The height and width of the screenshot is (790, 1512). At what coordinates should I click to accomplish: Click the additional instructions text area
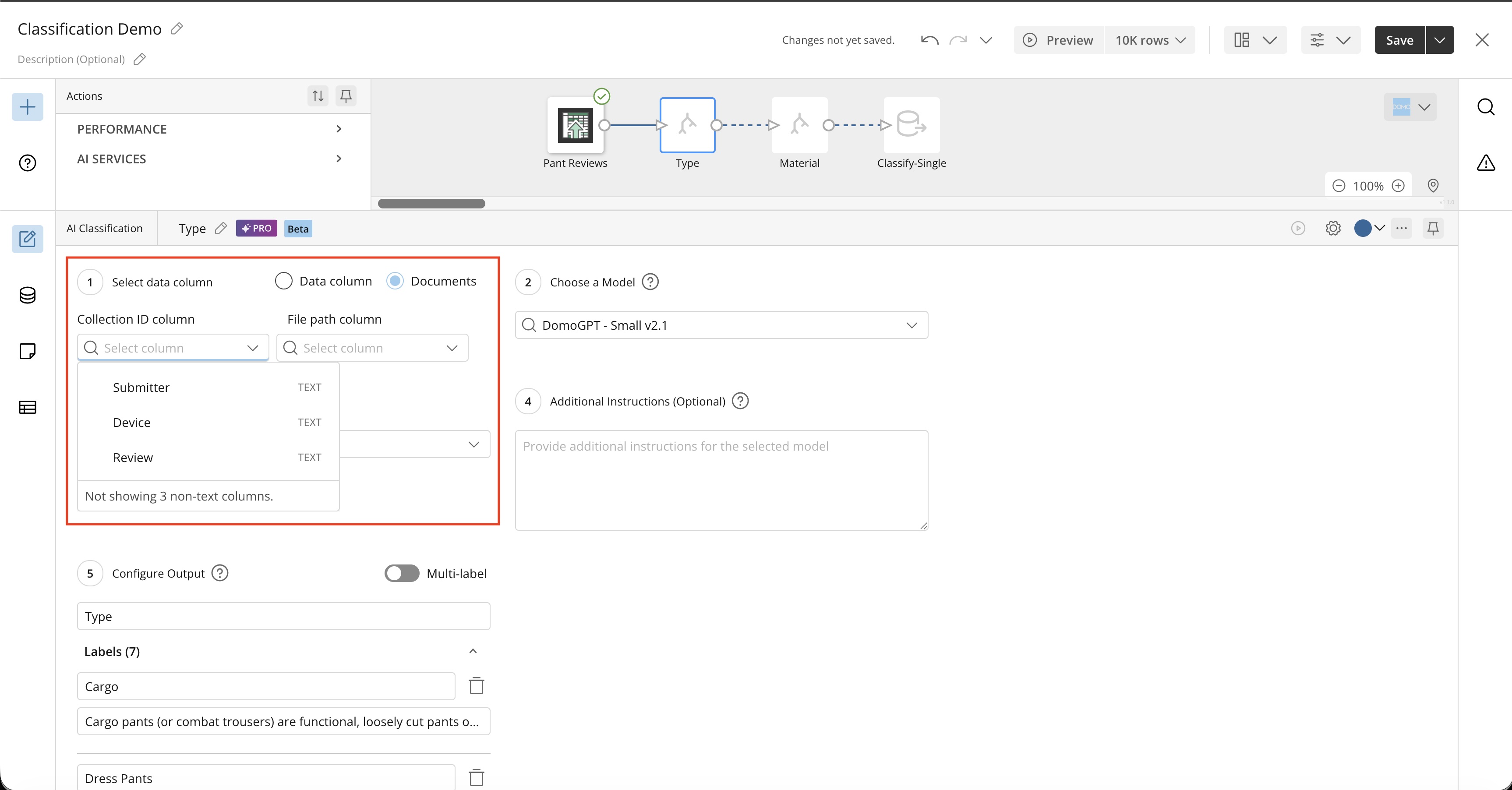point(721,481)
